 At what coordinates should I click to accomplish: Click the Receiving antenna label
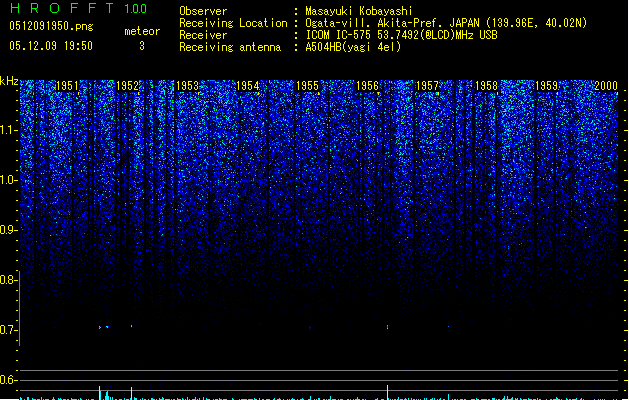click(230, 47)
